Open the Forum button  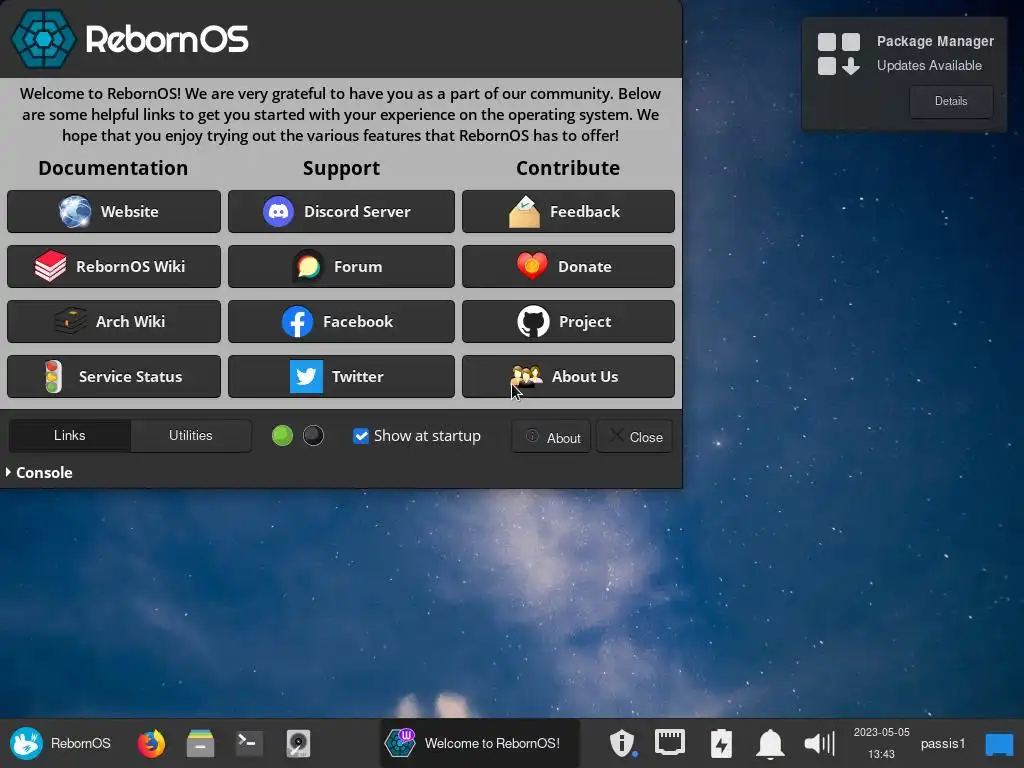point(341,266)
